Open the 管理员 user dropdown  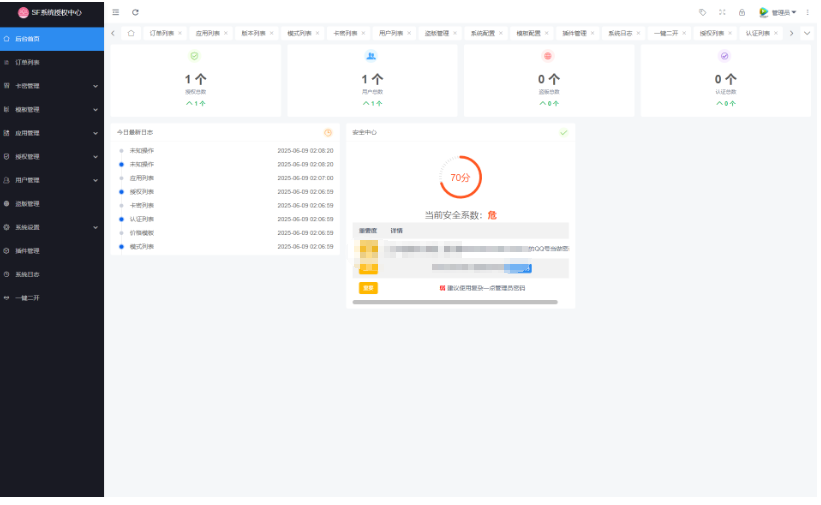(778, 12)
